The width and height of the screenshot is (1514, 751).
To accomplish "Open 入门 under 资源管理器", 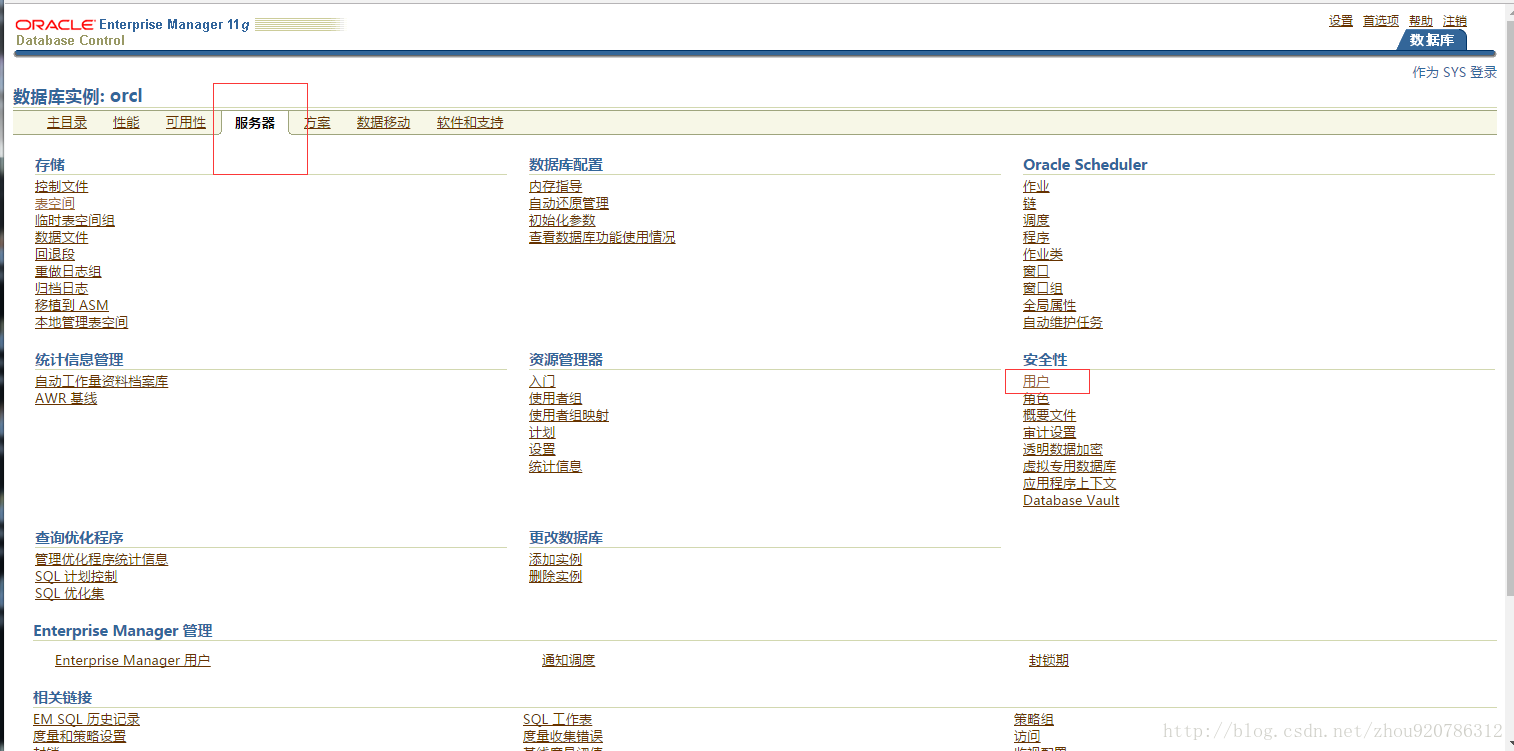I will 542,382.
